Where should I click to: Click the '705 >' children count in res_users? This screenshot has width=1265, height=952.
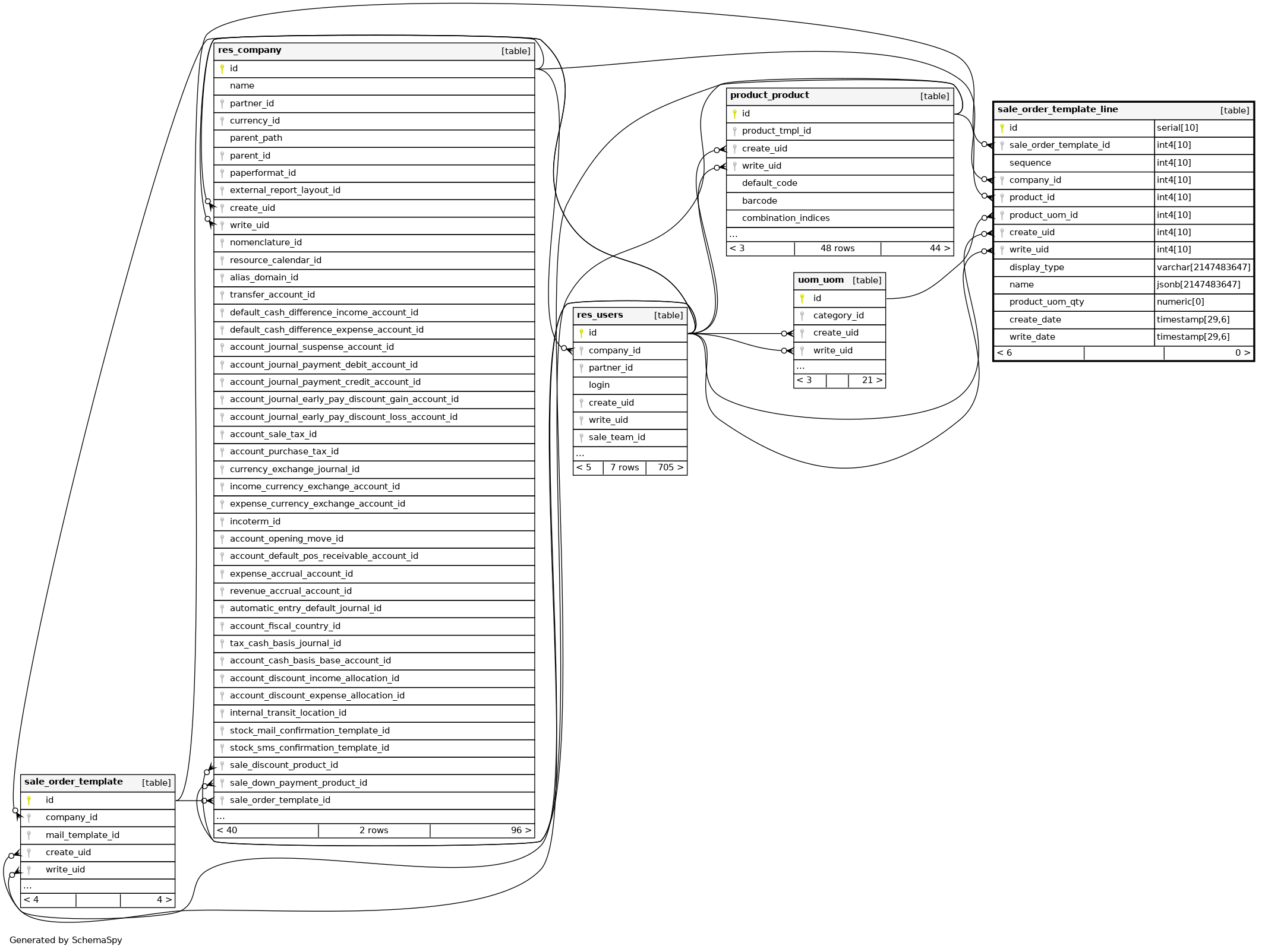click(670, 468)
